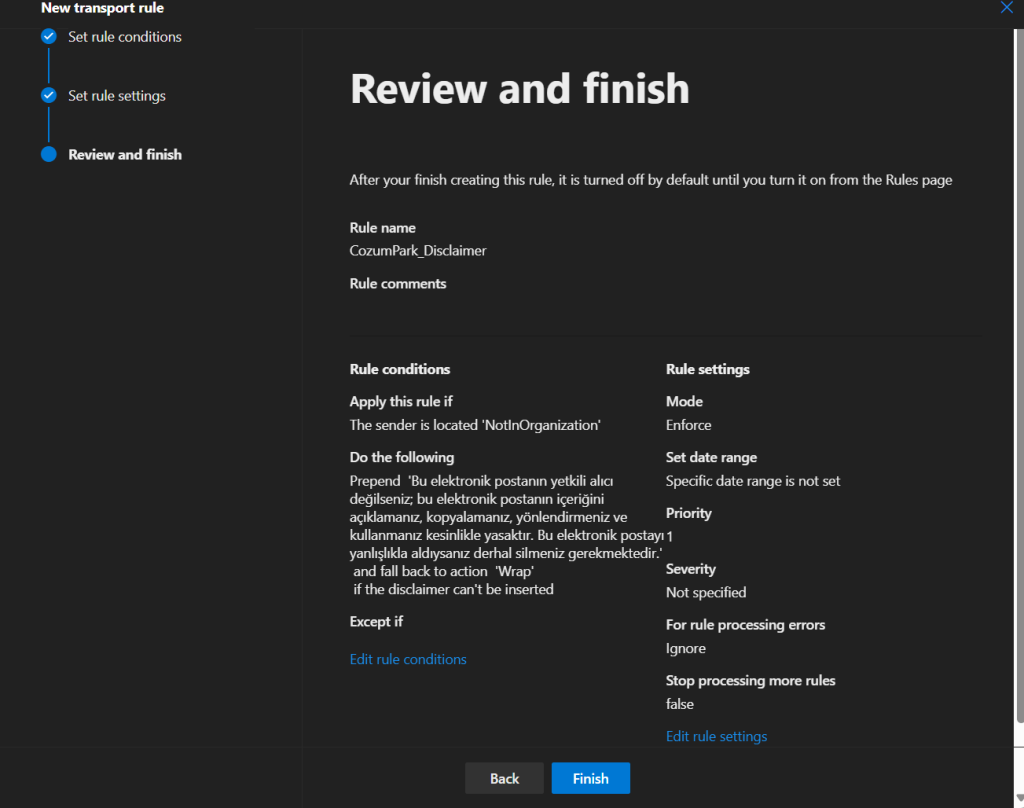
Task: Click the rule name CozumPark_Disclaimer
Action: click(x=417, y=251)
